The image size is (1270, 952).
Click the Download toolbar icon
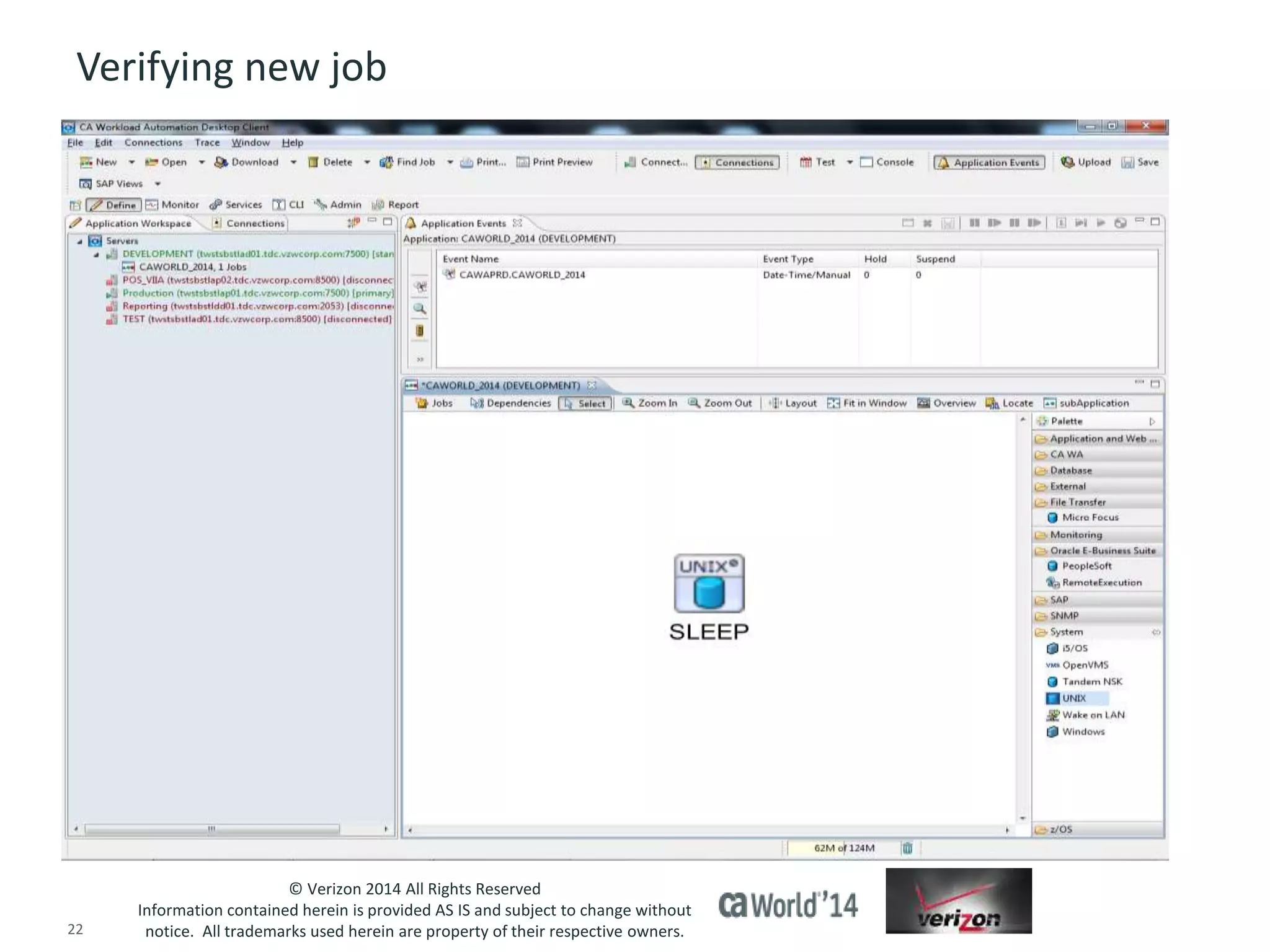coord(221,162)
